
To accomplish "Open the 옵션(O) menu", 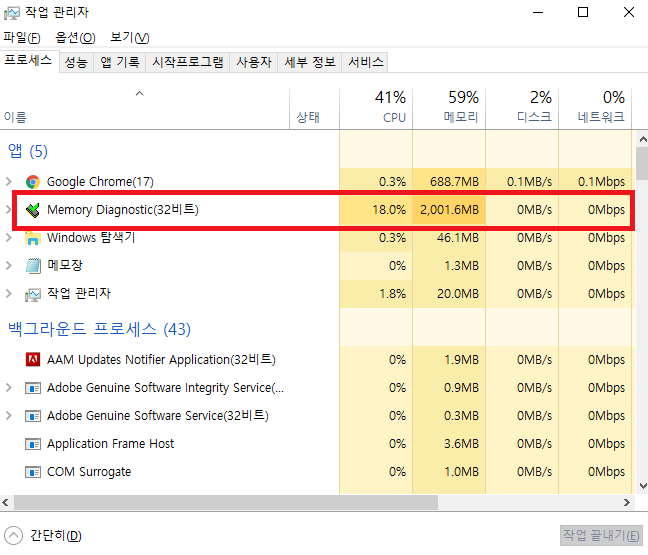I will tap(75, 38).
